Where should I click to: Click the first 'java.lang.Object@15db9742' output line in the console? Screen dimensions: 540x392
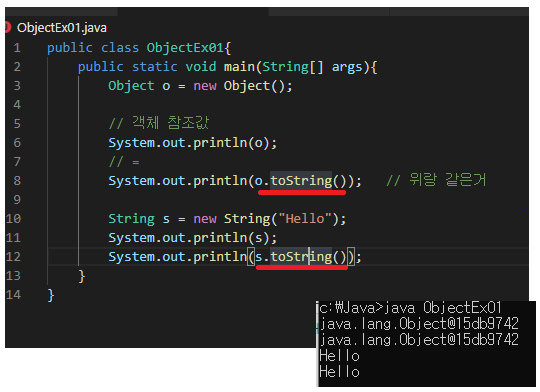[419, 324]
